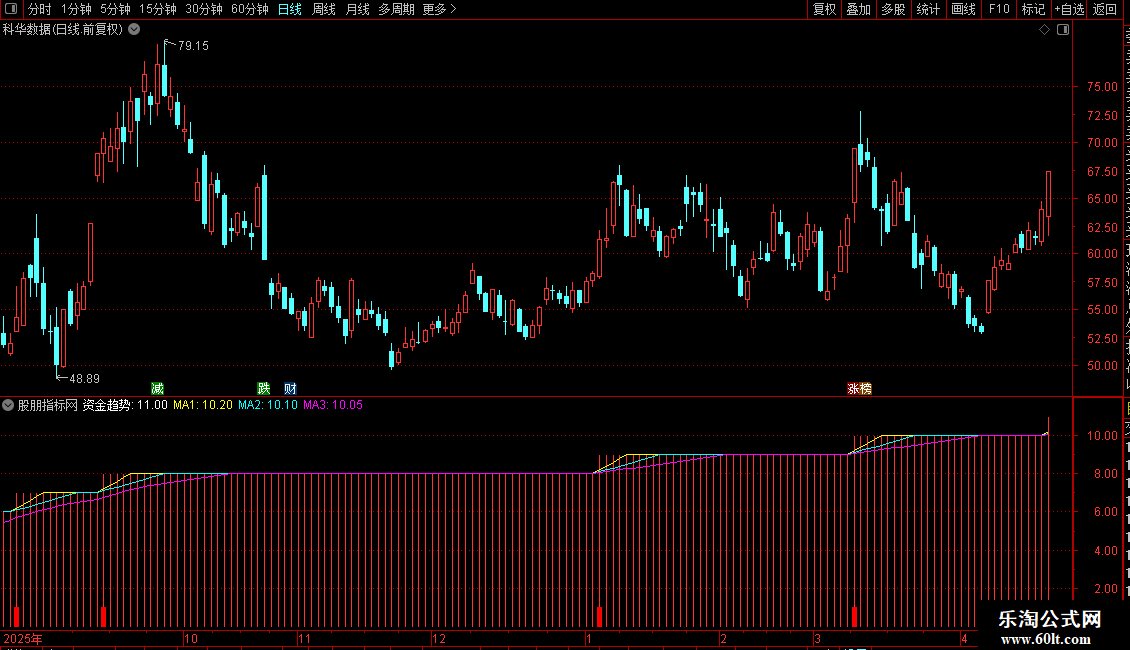Select the 30分钟 period tab
Viewport: 1130px width, 650px height.
click(204, 9)
